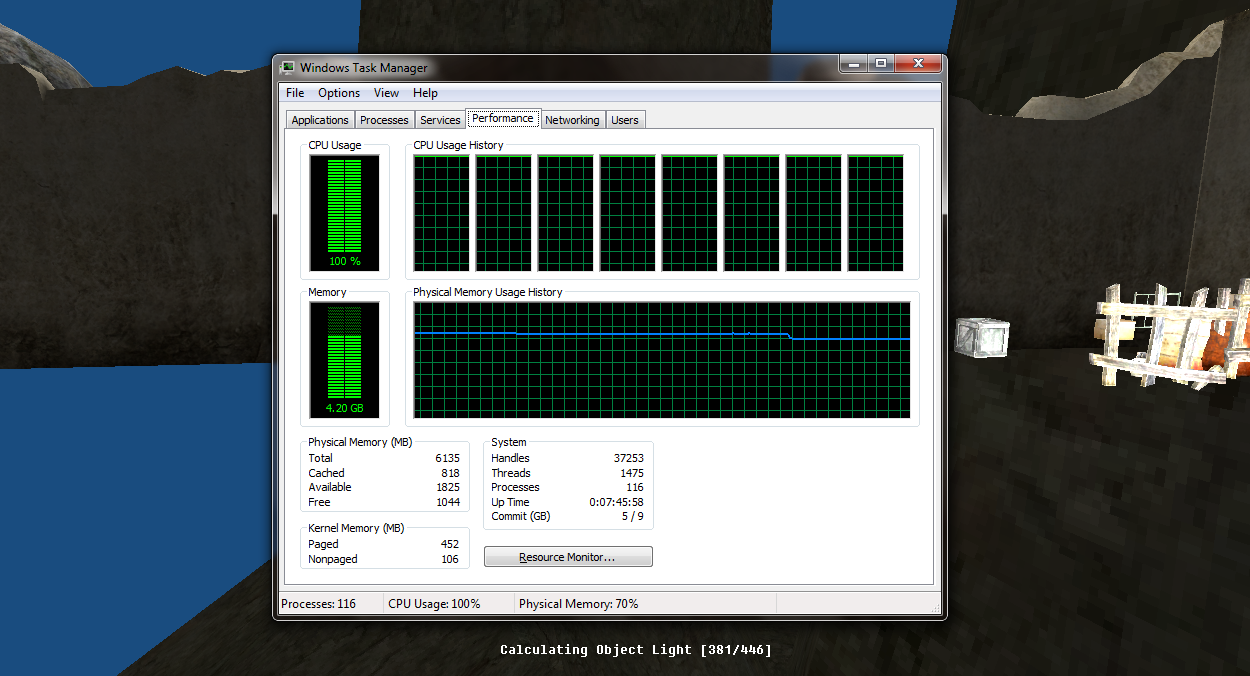The width and height of the screenshot is (1250, 676).
Task: Click the System Processes value 116
Action: tap(635, 487)
